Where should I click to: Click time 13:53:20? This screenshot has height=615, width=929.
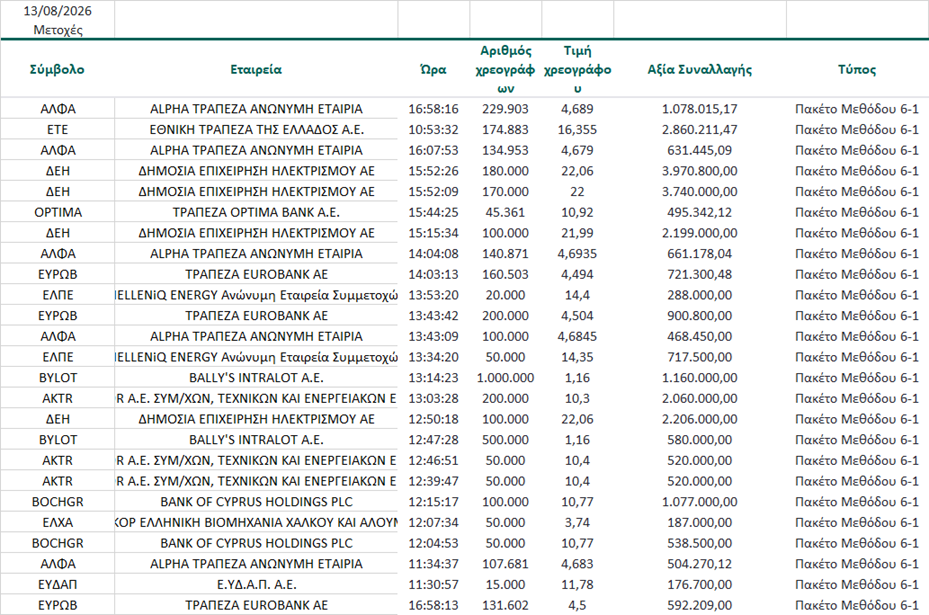pos(434,295)
